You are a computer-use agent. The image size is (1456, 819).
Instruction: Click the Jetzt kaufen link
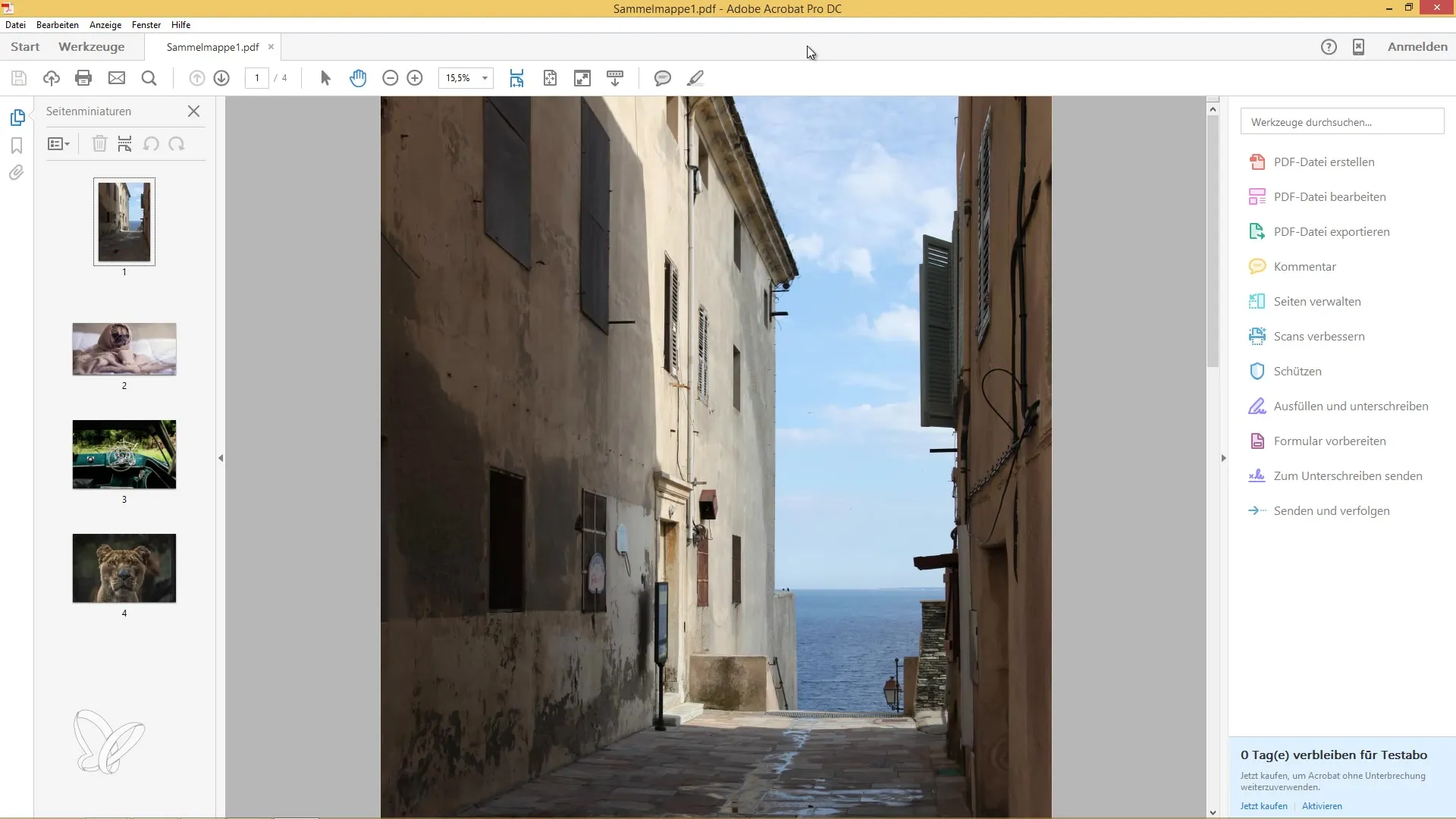pos(1263,806)
